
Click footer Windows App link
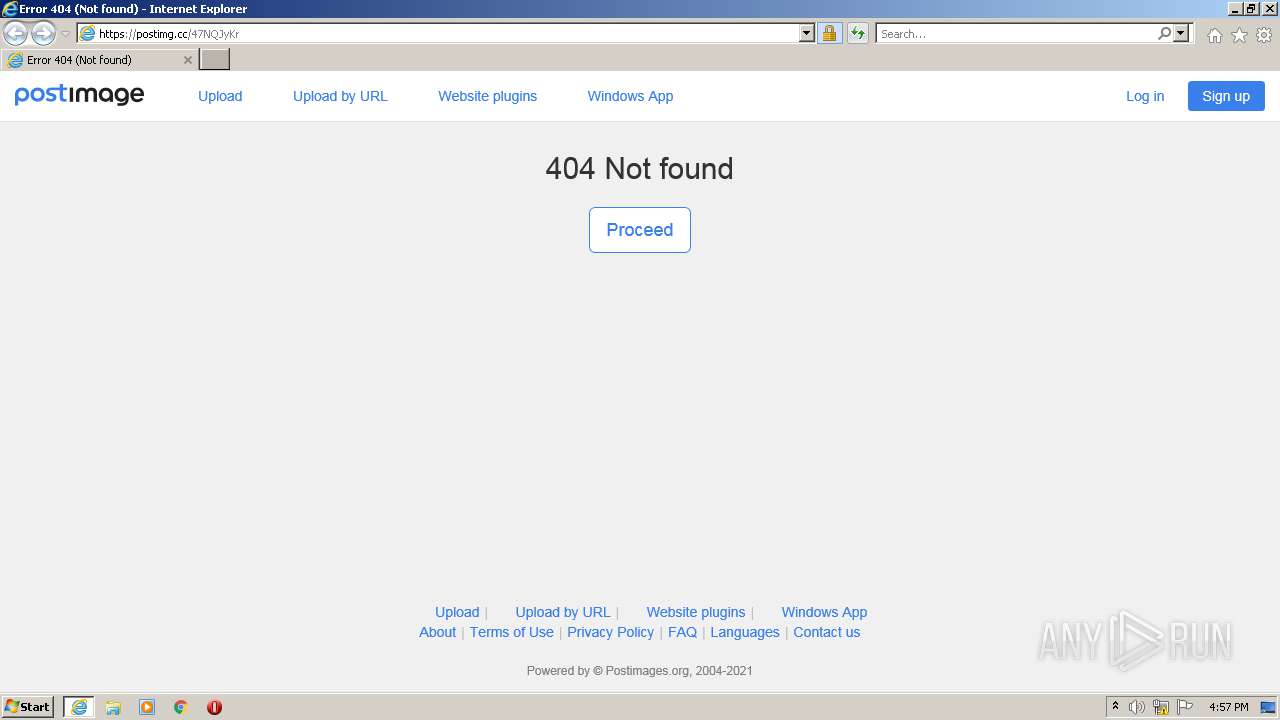pyautogui.click(x=824, y=612)
